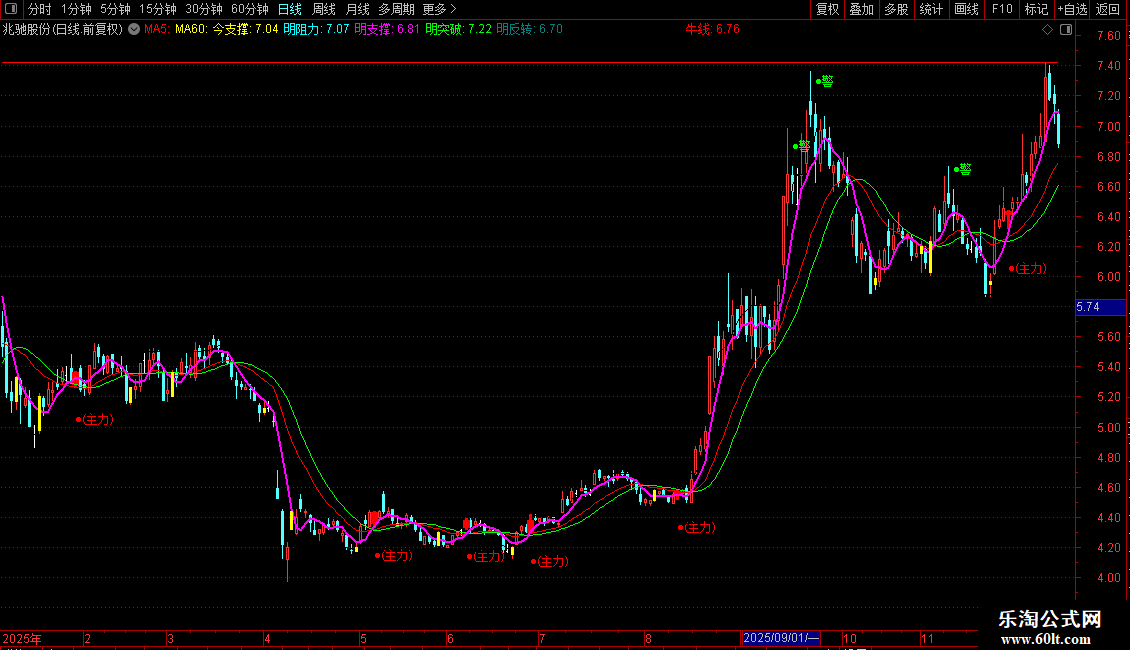Add stock with +自选 button

(1072, 9)
